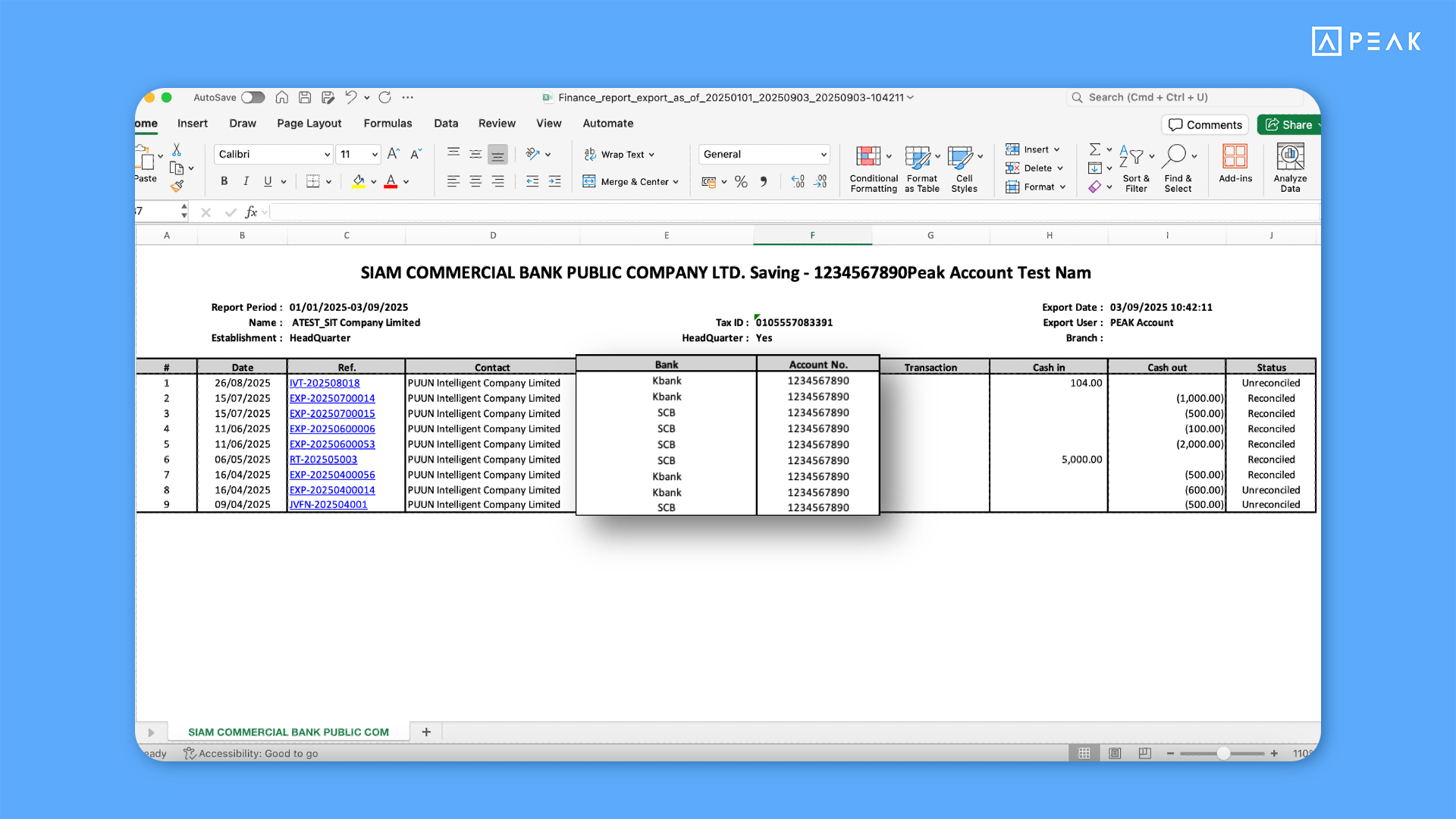The image size is (1456, 819).
Task: Click Cell Styles icon
Action: pyautogui.click(x=960, y=157)
